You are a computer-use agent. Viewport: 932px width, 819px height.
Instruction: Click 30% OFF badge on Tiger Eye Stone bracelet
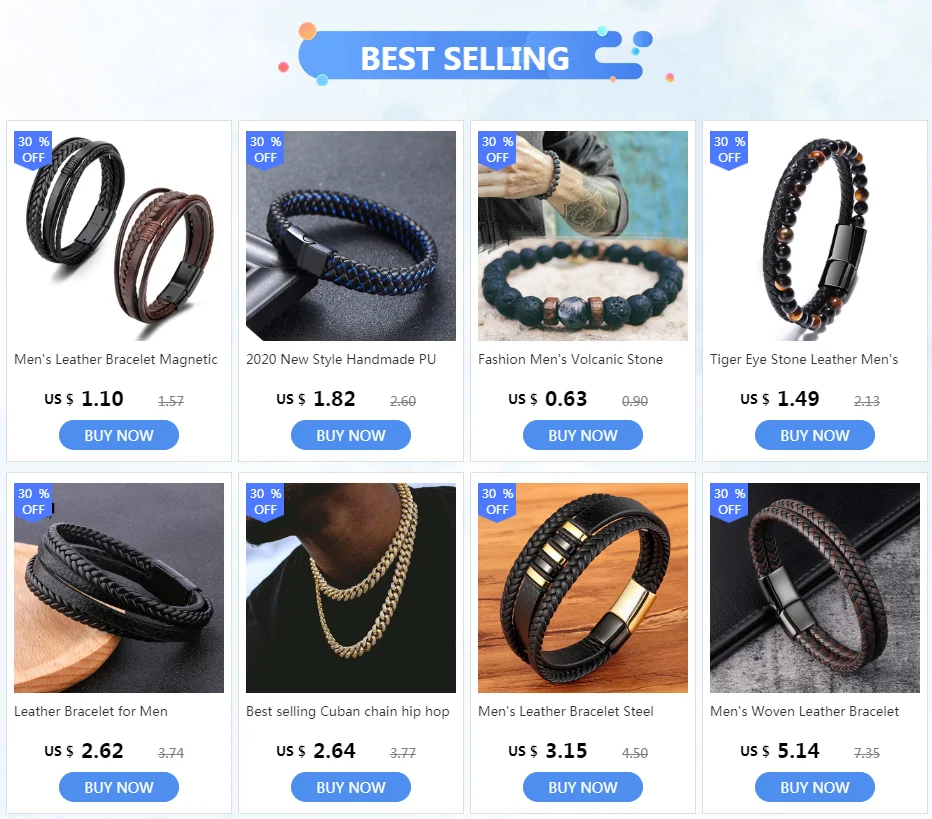[729, 150]
